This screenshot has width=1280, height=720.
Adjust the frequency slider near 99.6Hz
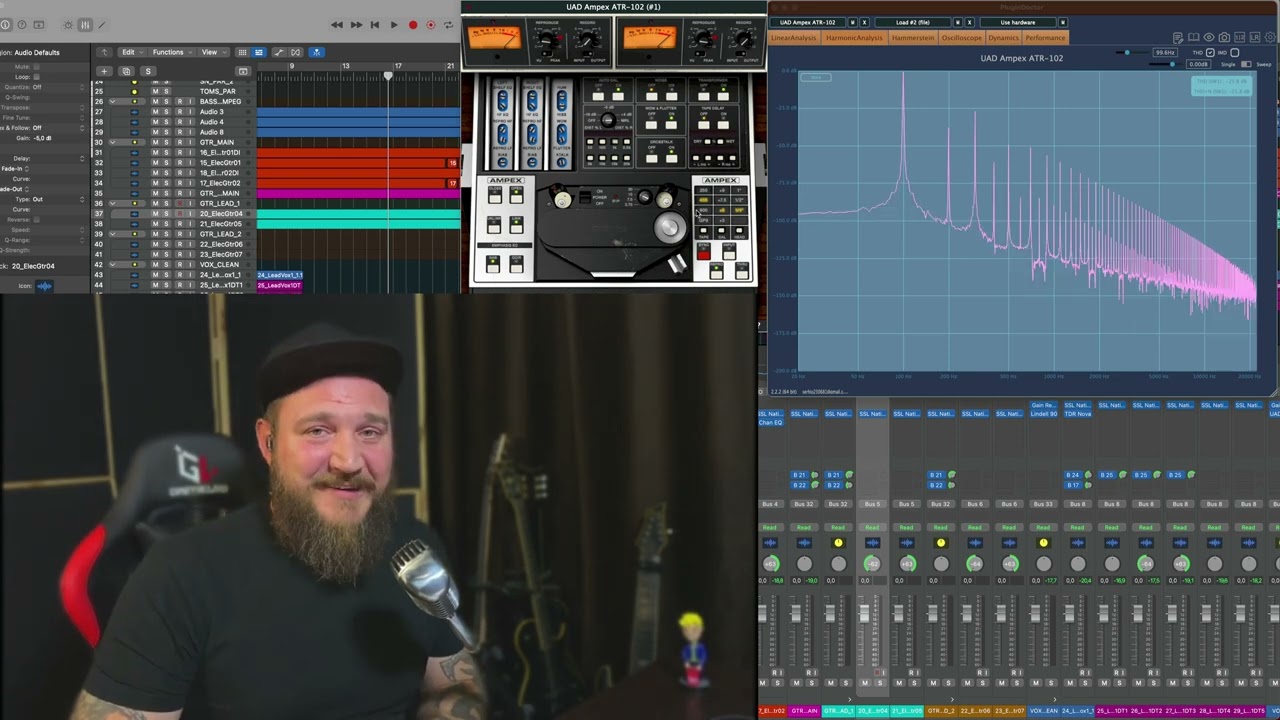click(1127, 52)
